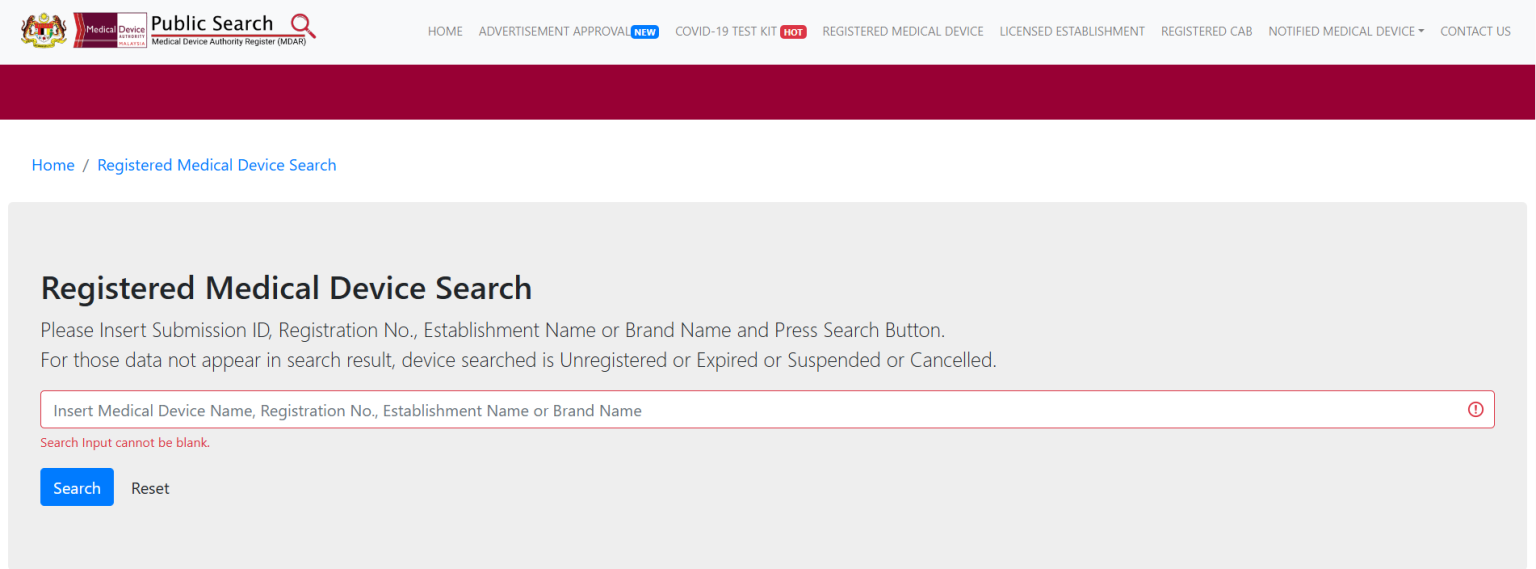Open the Advertisement Approval page
Screen dimensions: 1536x569
[x=554, y=32]
